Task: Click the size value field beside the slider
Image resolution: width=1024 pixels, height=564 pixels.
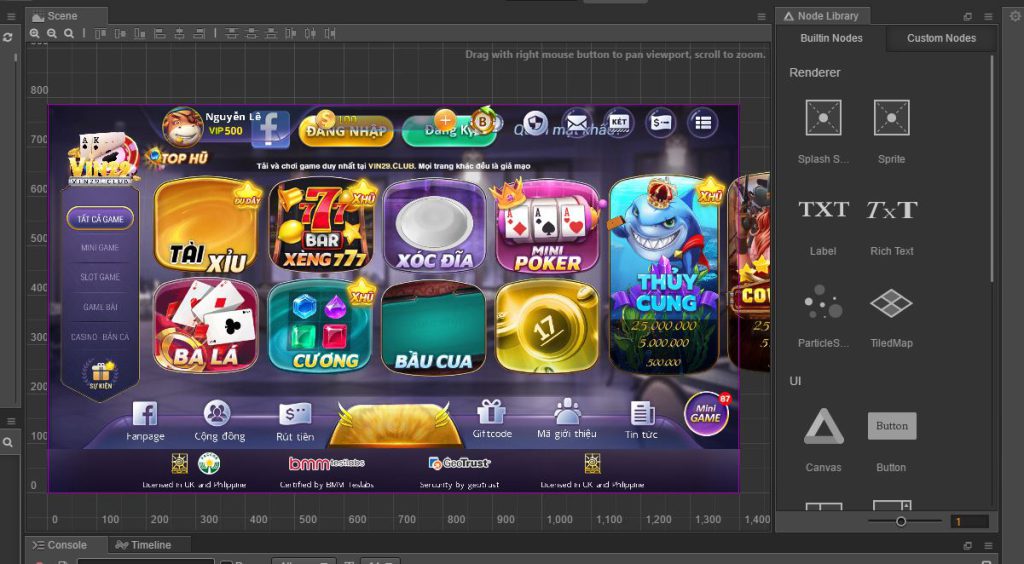Action: point(969,521)
